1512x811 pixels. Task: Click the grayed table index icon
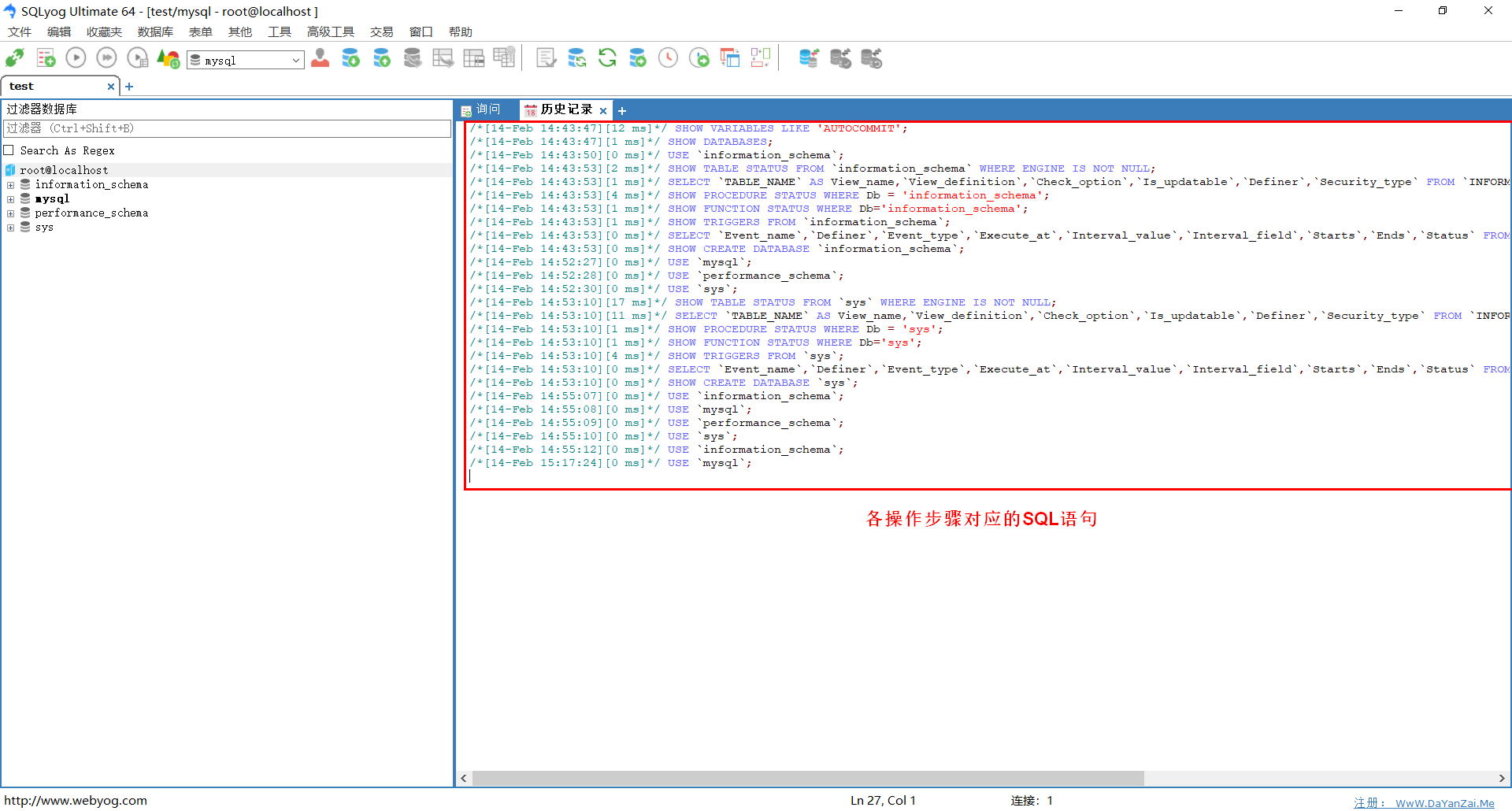504,58
